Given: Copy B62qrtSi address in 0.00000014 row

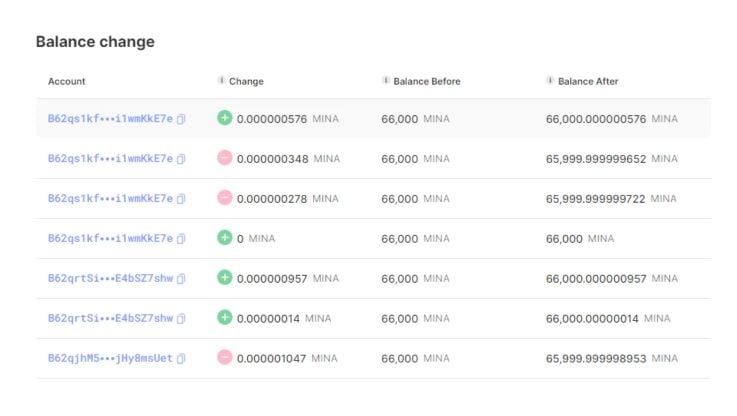Looking at the screenshot, I should point(181,319).
